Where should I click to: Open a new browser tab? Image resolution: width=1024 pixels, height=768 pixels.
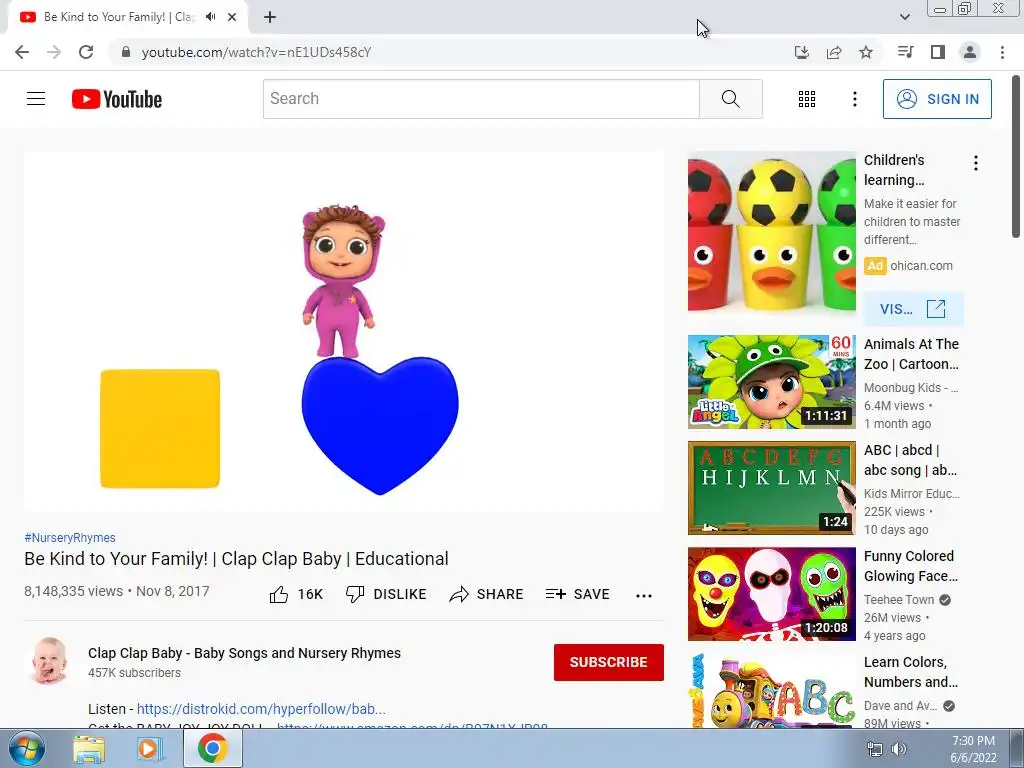[270, 17]
